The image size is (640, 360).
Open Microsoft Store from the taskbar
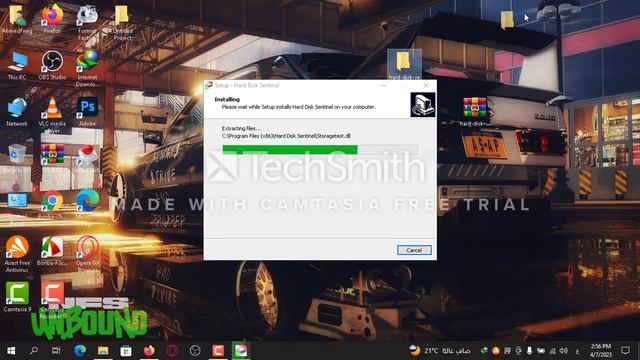tap(126, 351)
